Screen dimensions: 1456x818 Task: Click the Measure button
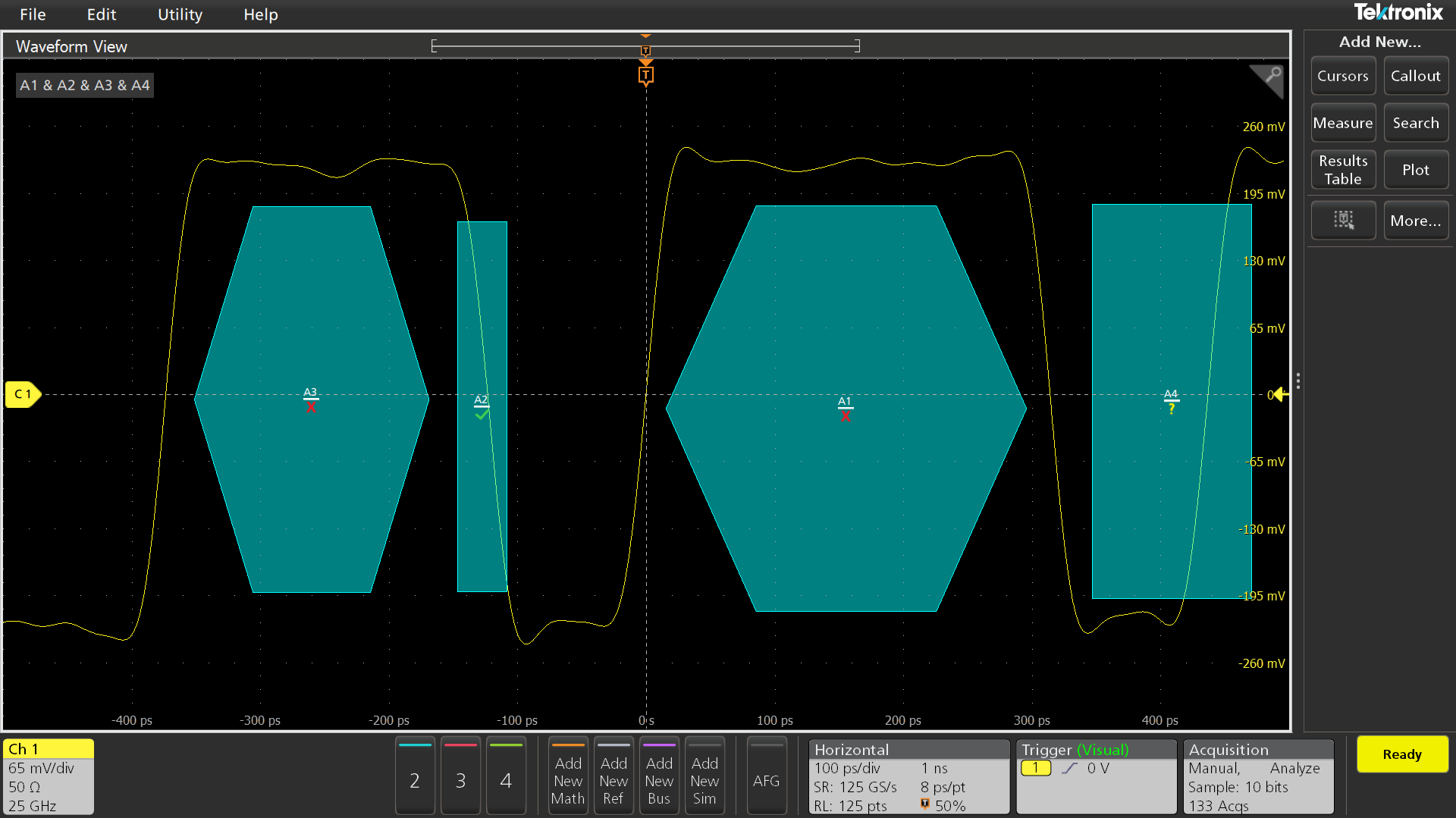click(1342, 123)
